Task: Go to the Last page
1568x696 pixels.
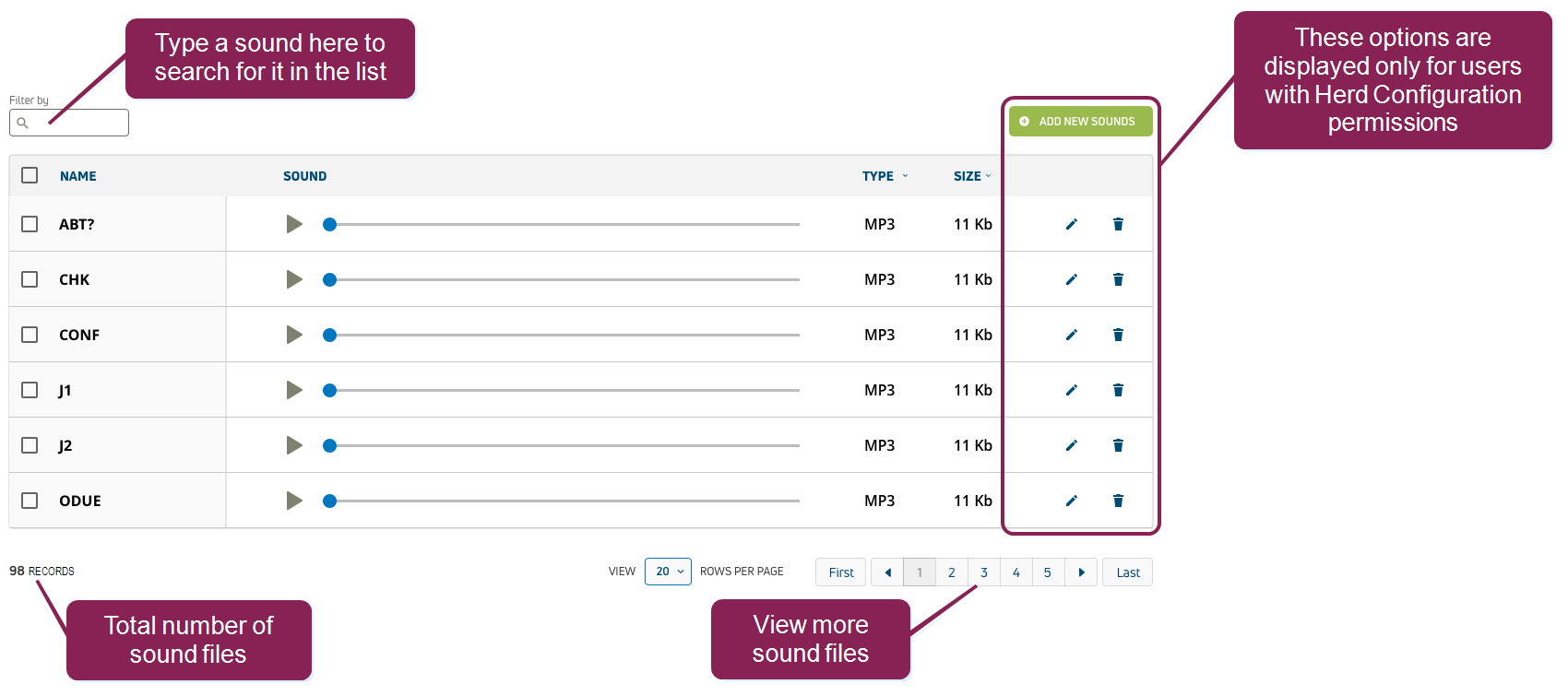Action: pyautogui.click(x=1127, y=572)
